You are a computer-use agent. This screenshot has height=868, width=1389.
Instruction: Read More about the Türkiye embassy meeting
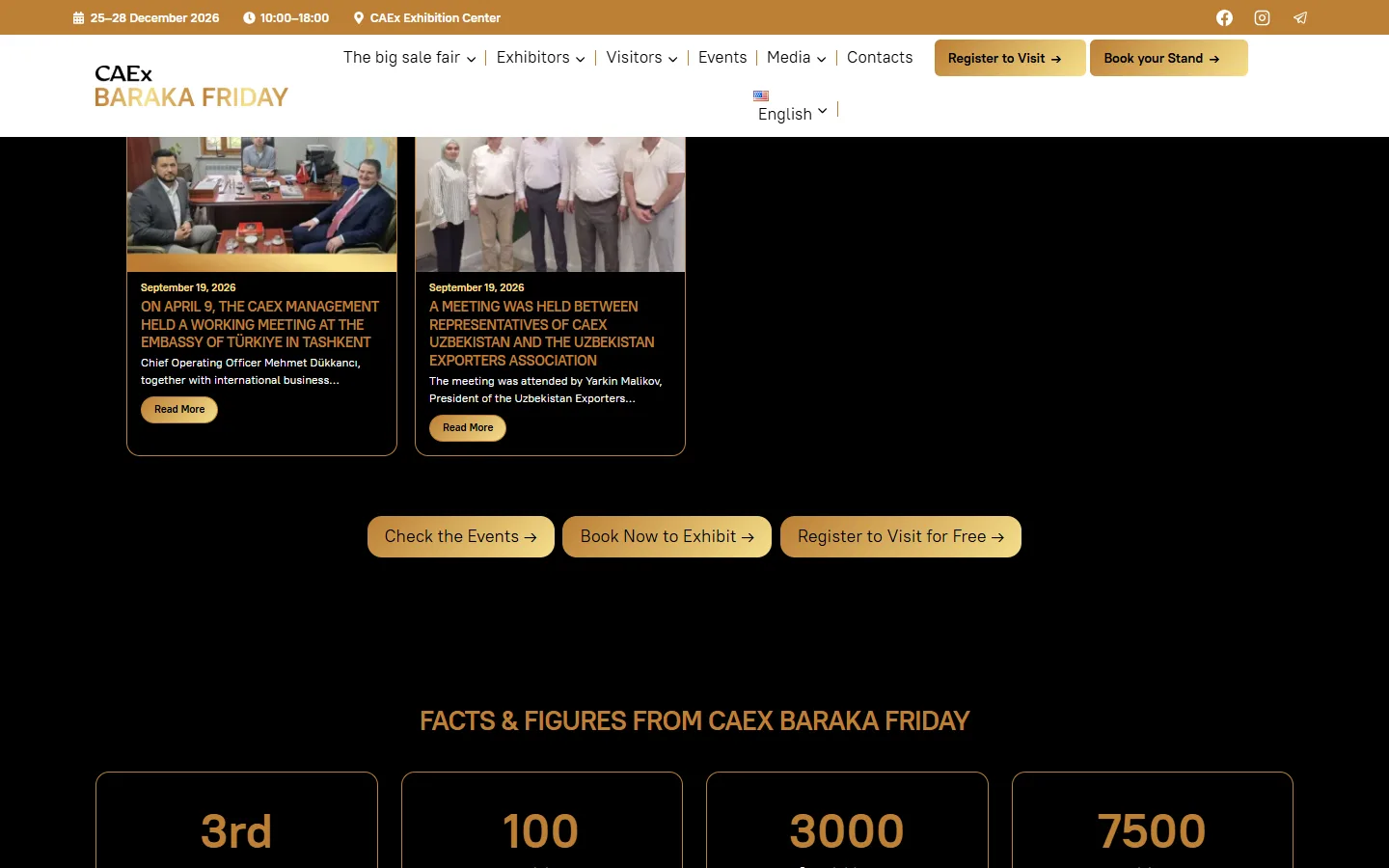tap(179, 410)
